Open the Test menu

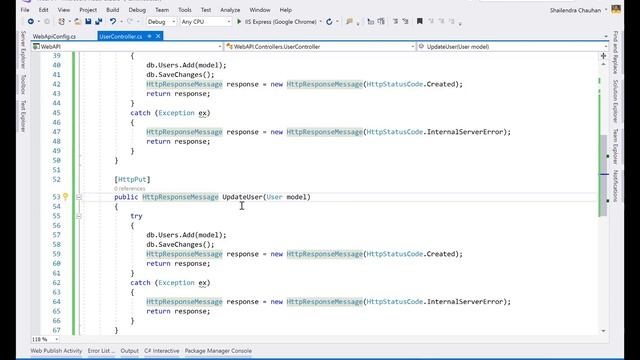click(x=206, y=10)
